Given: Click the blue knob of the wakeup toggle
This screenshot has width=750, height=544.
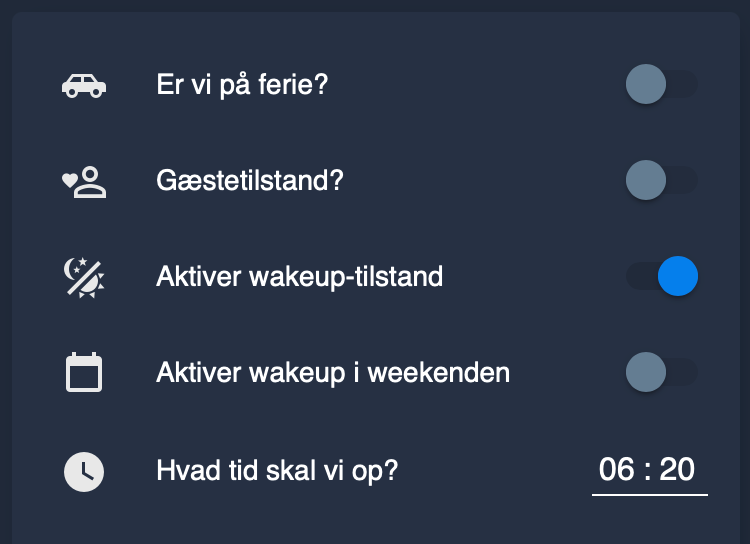Looking at the screenshot, I should point(678,276).
